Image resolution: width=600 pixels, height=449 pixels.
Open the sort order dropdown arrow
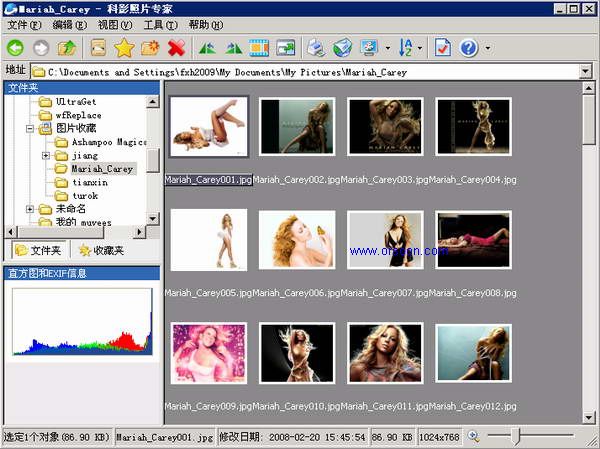pos(419,48)
